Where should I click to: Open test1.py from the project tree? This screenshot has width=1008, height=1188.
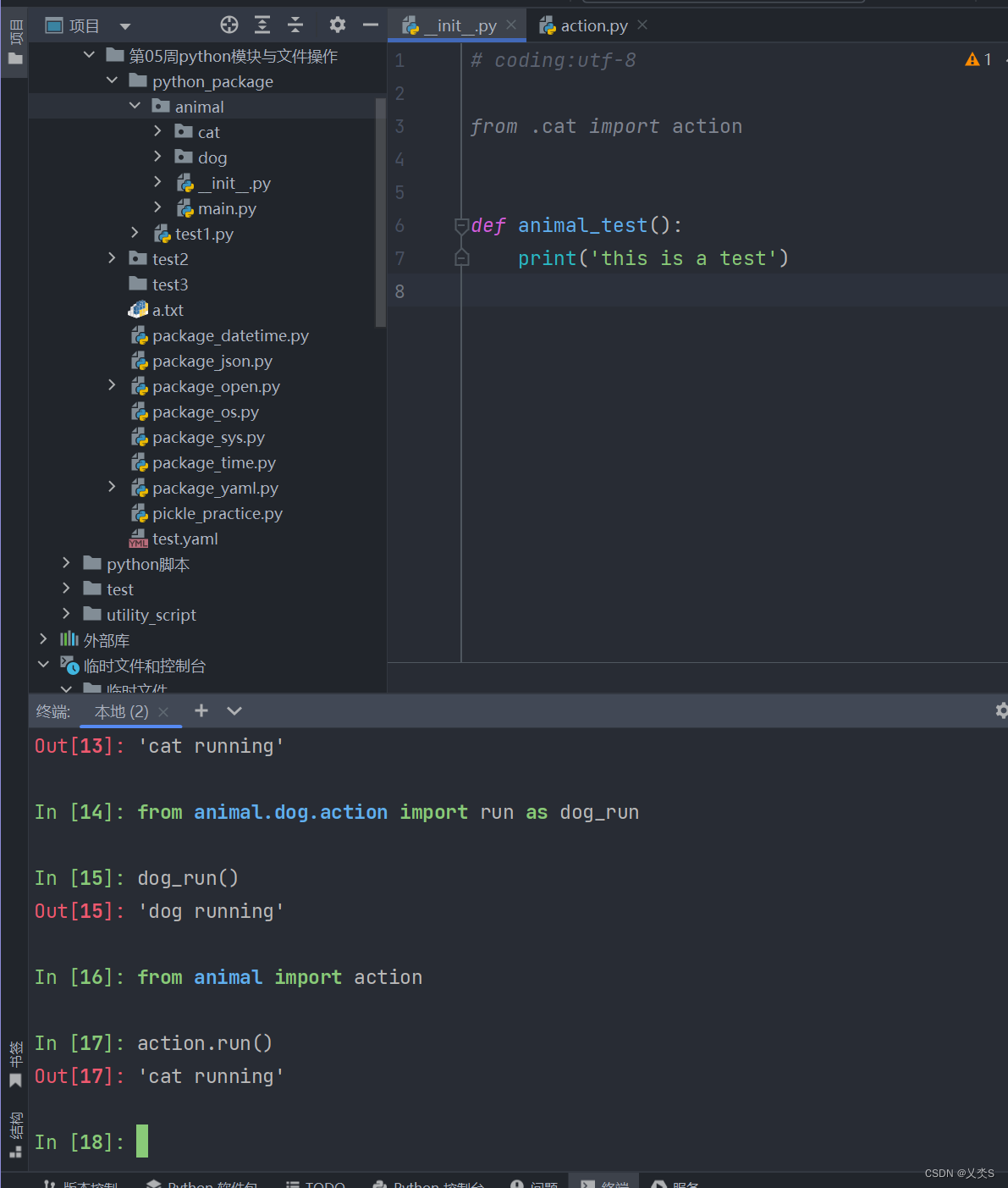(x=204, y=234)
